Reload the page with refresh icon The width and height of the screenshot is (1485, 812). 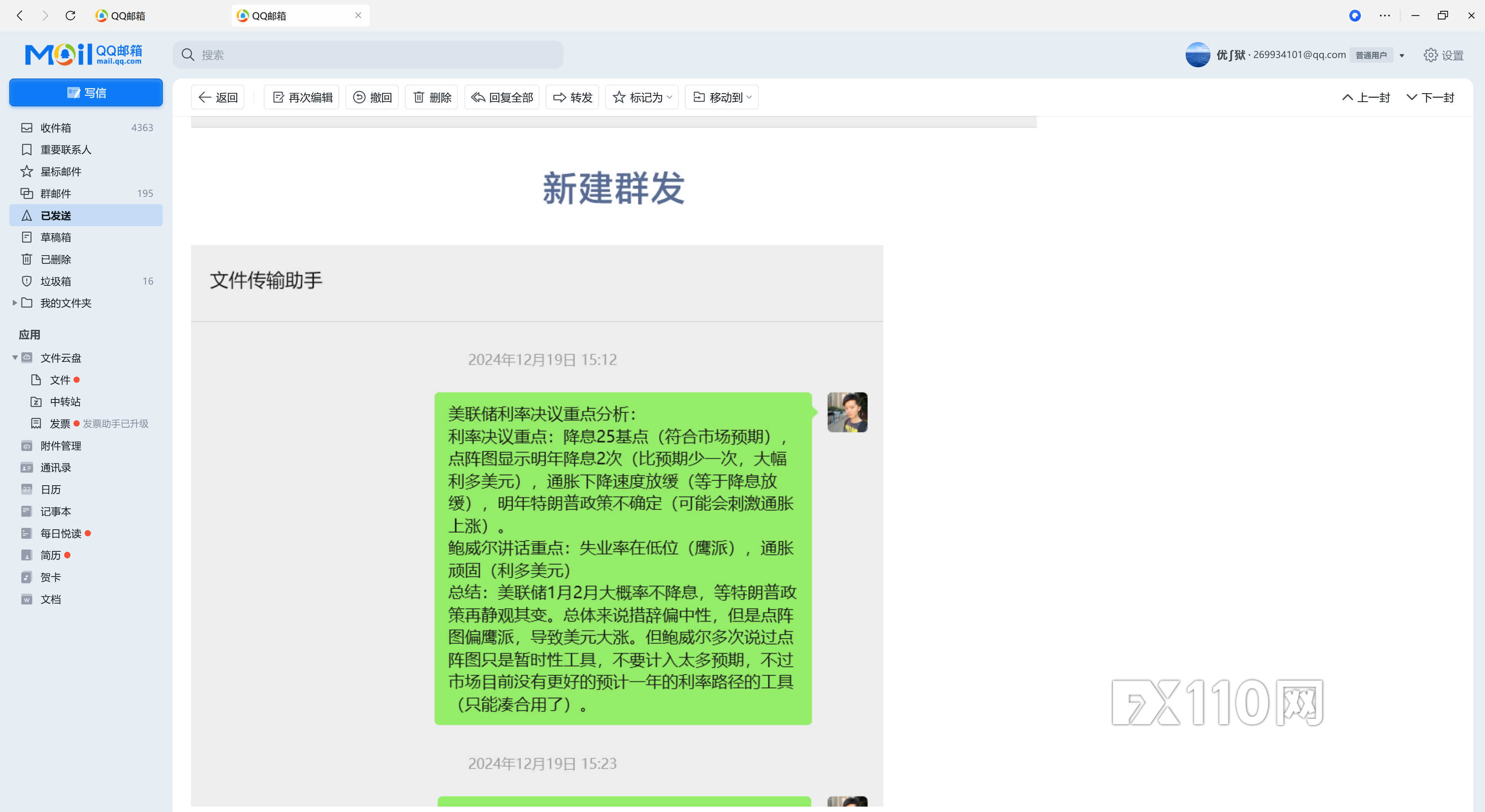click(x=70, y=15)
